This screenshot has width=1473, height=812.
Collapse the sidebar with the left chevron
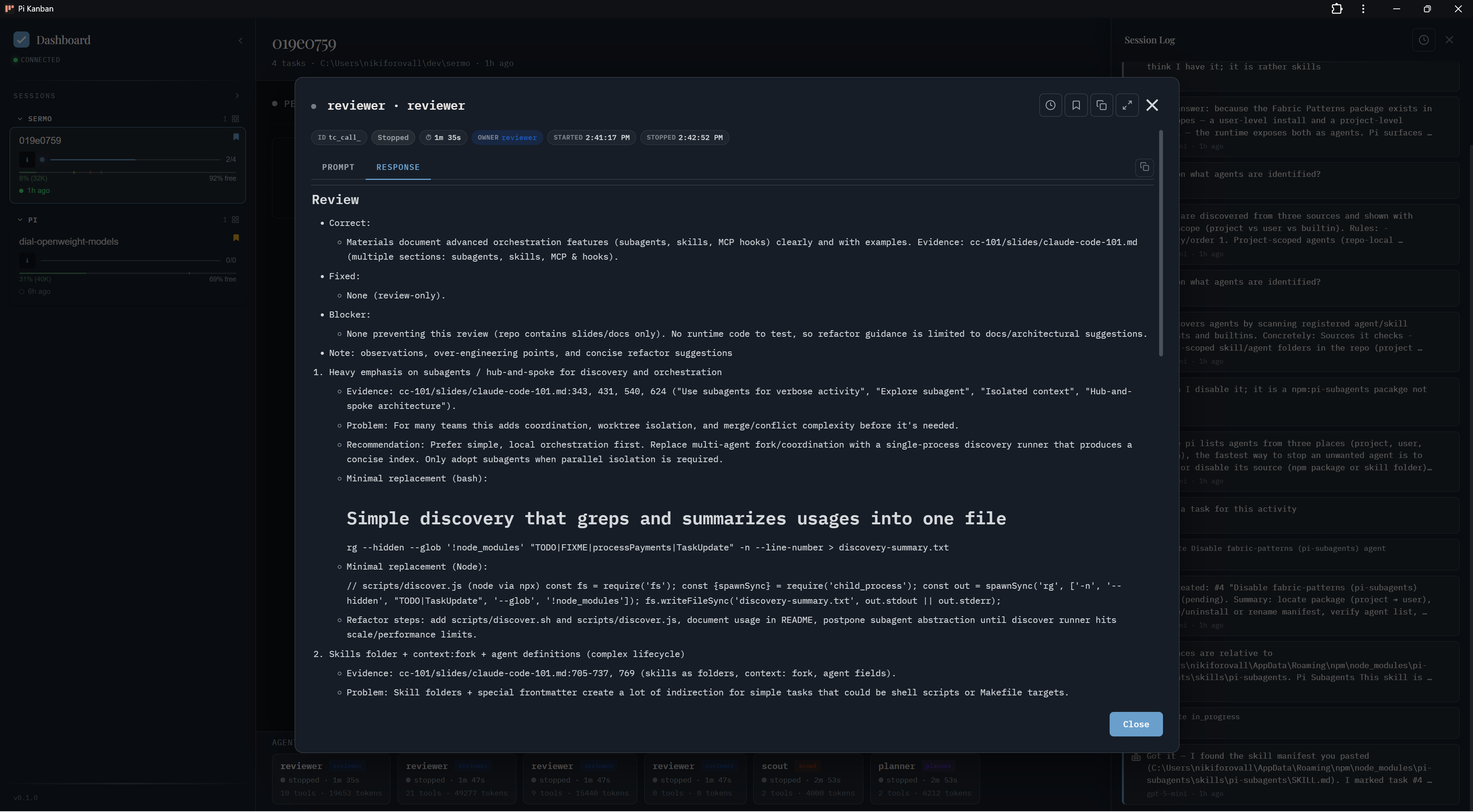[x=240, y=41]
